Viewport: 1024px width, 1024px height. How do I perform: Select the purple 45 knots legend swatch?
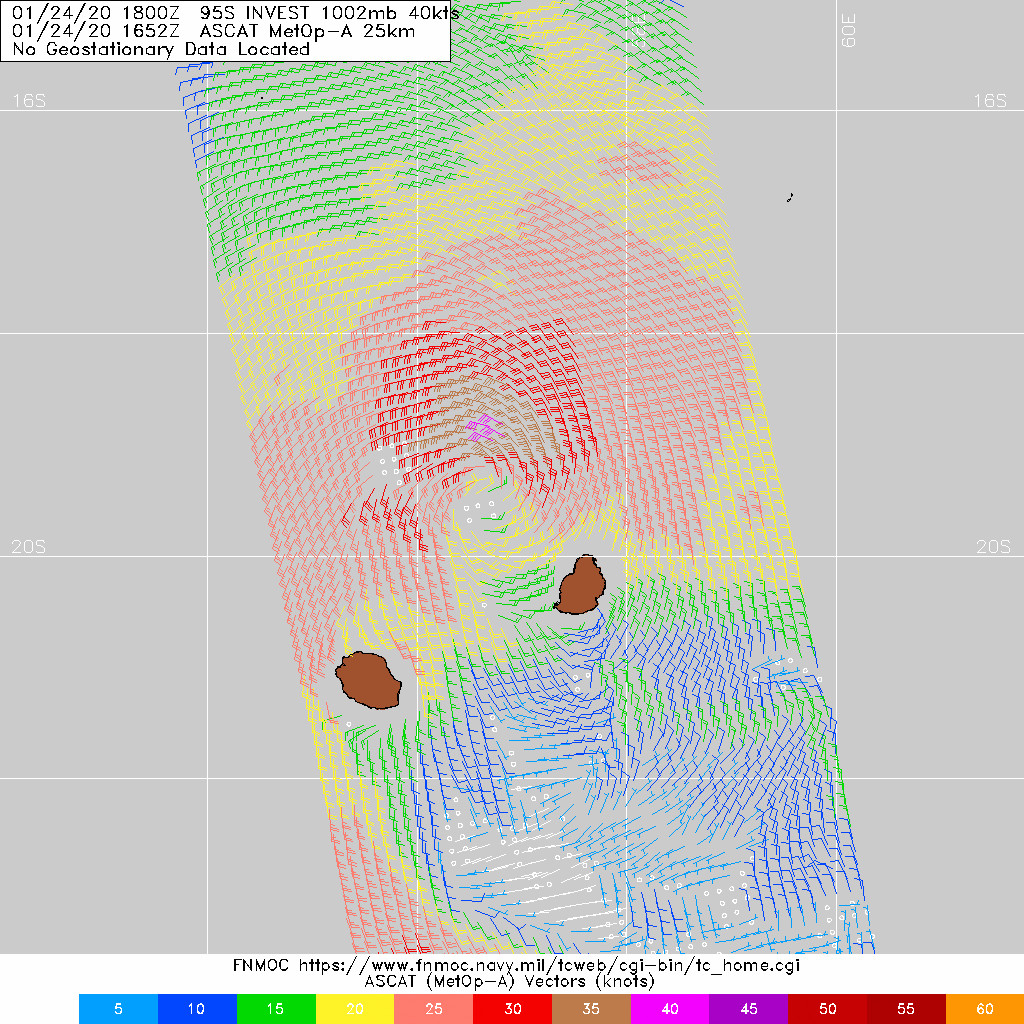(748, 1009)
